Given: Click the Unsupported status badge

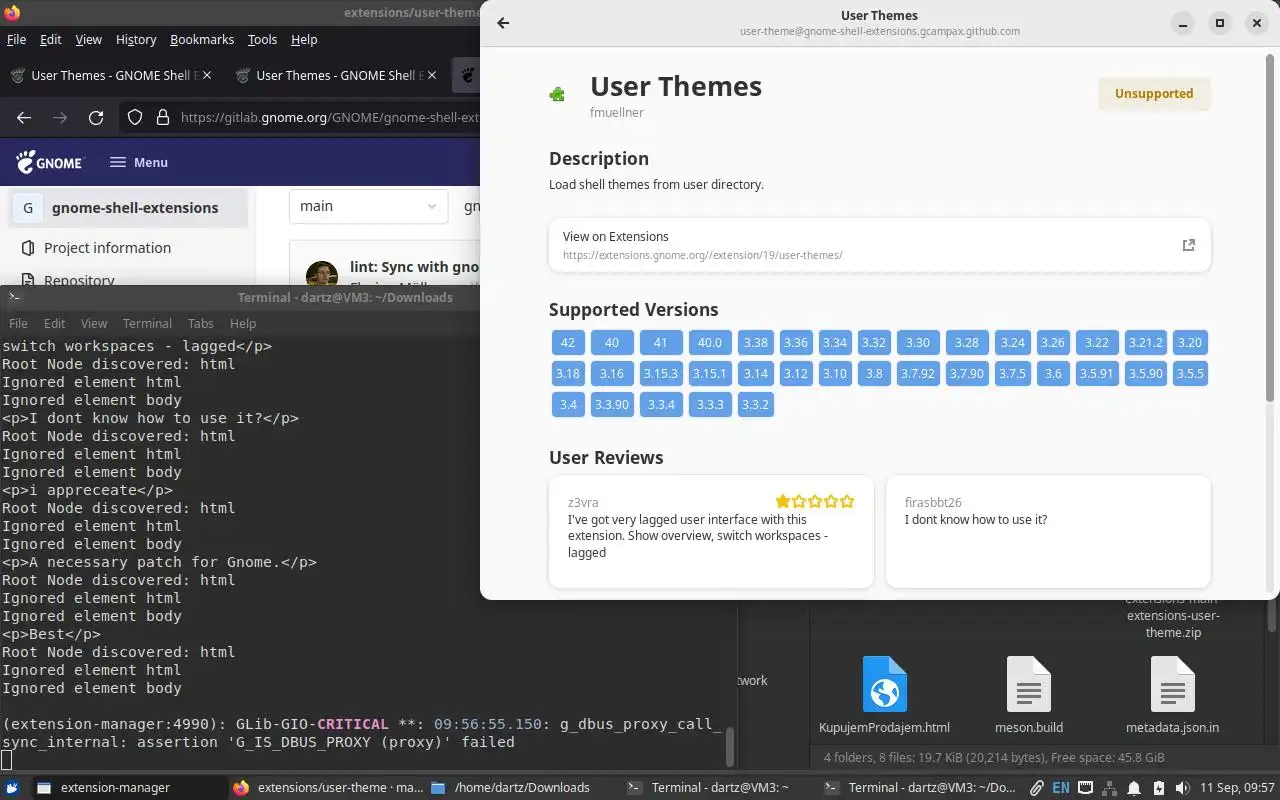Looking at the screenshot, I should (x=1154, y=94).
